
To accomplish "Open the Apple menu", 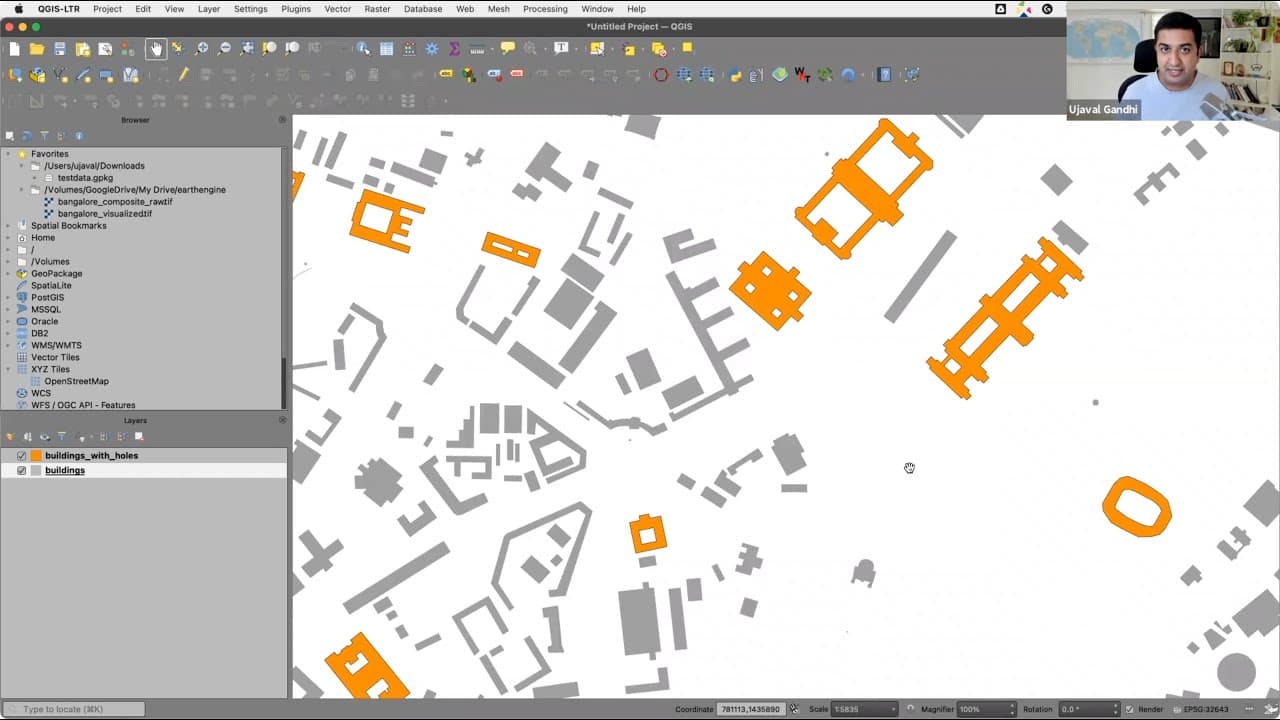I will tap(17, 9).
